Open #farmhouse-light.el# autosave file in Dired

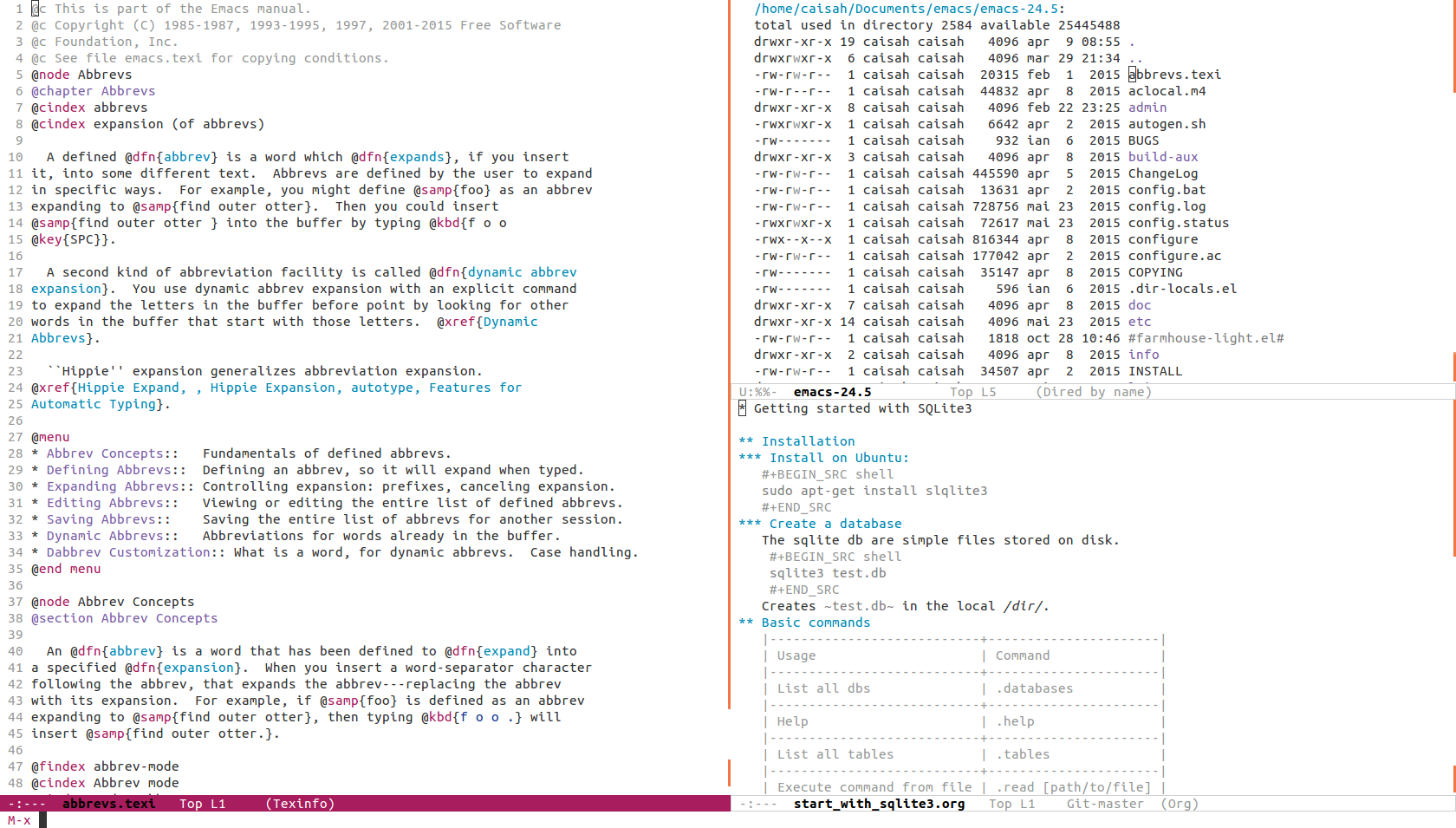pyautogui.click(x=1206, y=338)
